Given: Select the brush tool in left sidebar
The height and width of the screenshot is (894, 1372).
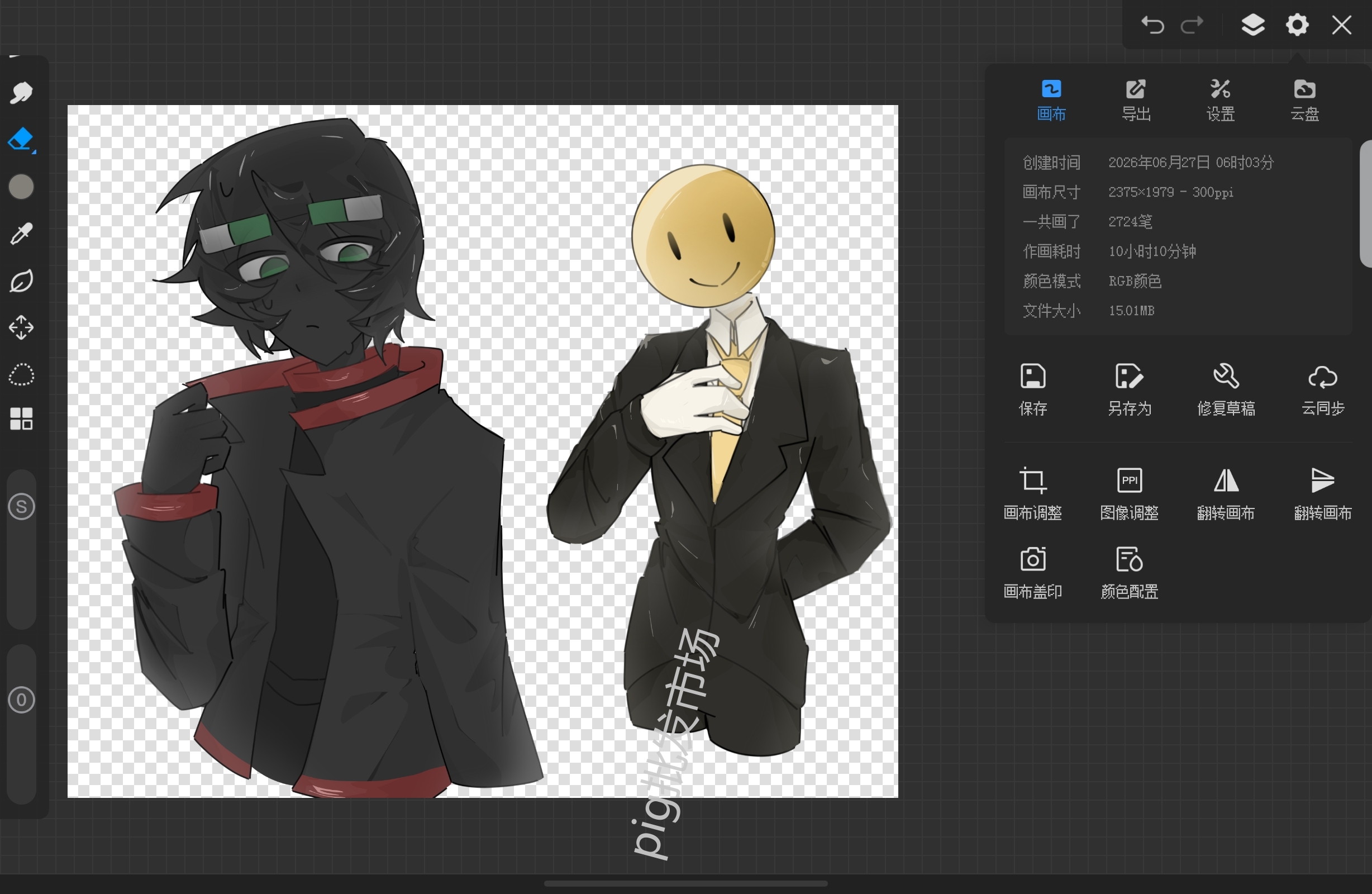Looking at the screenshot, I should (21, 93).
